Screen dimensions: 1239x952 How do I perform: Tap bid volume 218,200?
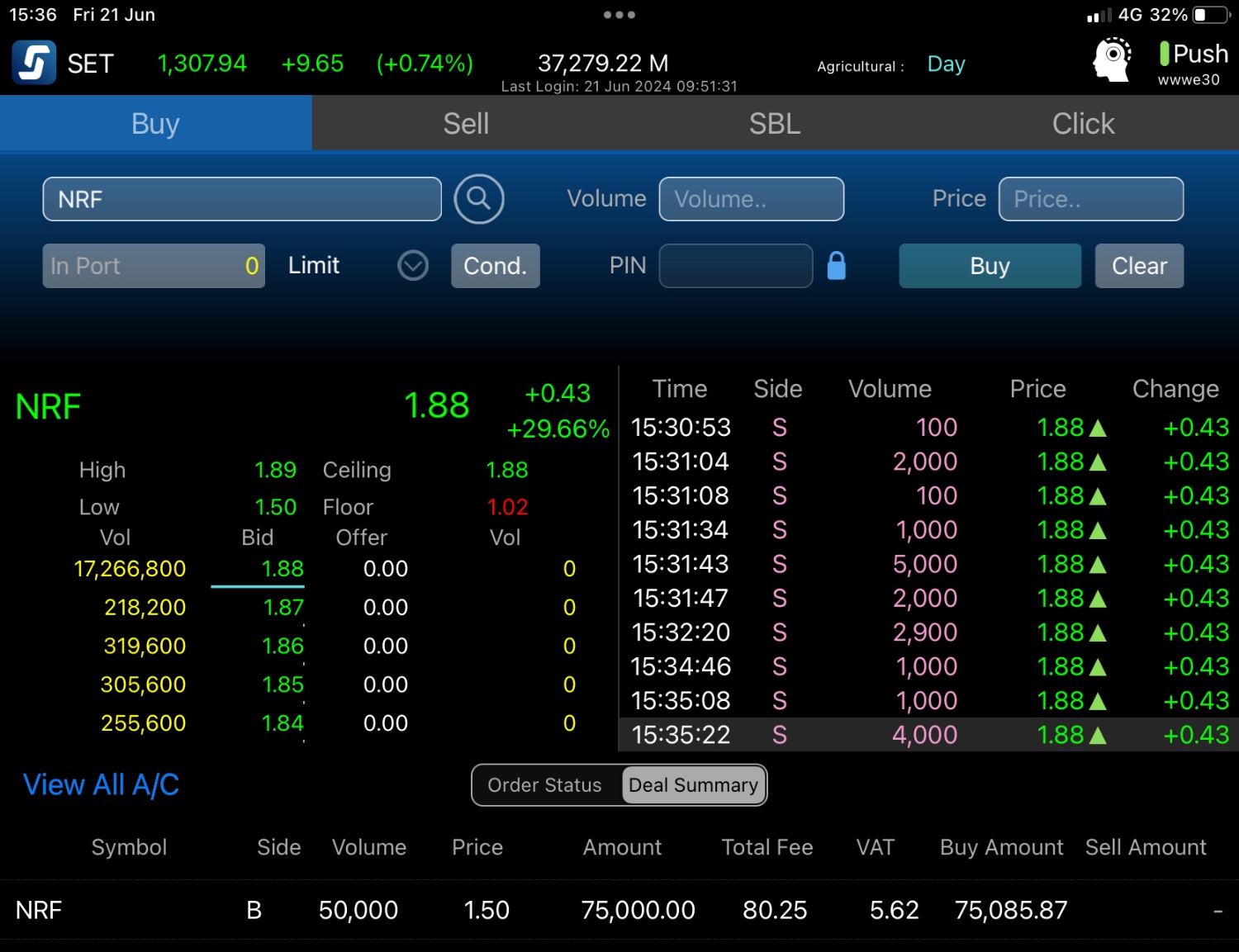[145, 608]
